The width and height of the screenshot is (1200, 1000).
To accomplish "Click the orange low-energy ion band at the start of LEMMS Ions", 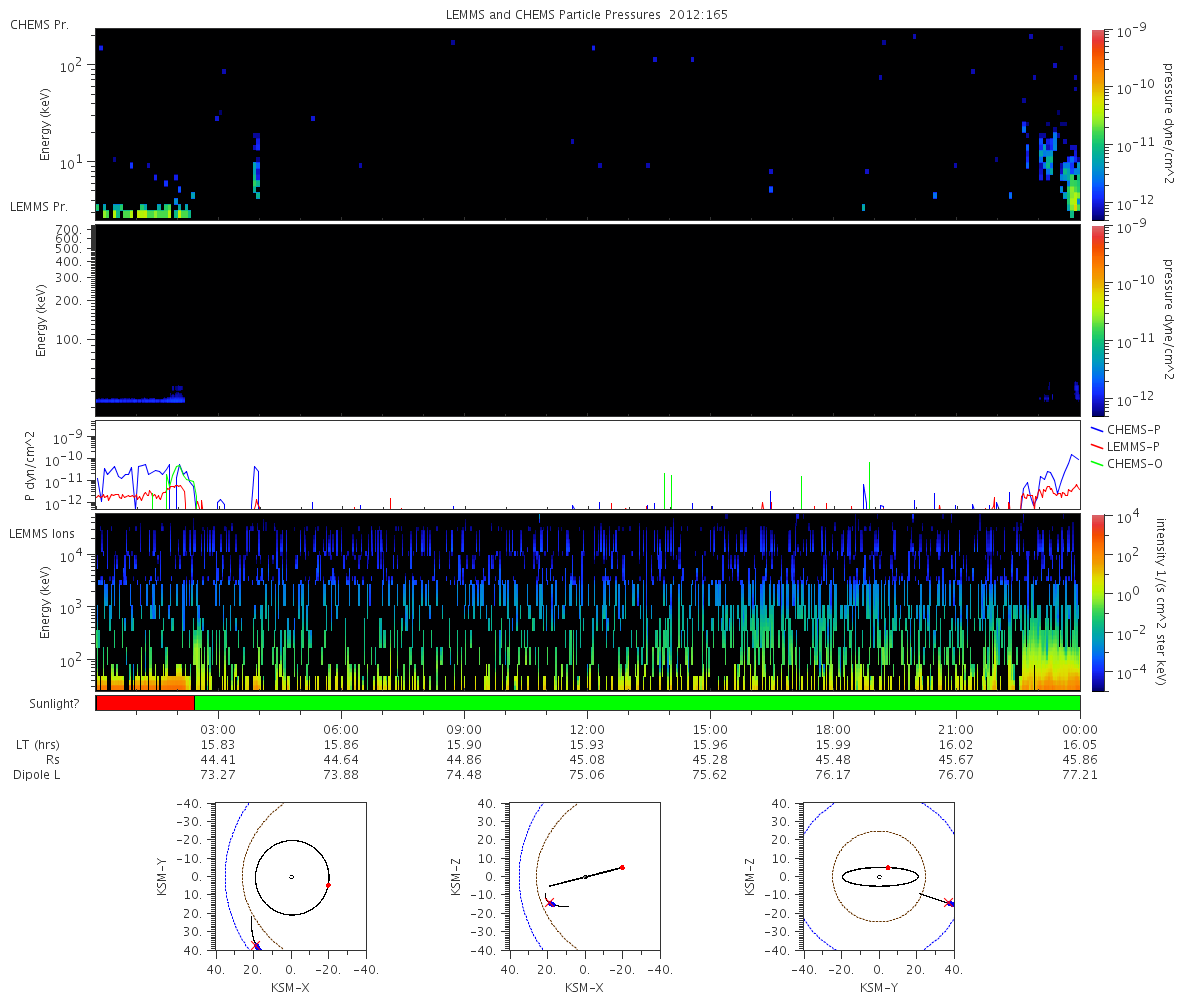I will pyautogui.click(x=145, y=682).
